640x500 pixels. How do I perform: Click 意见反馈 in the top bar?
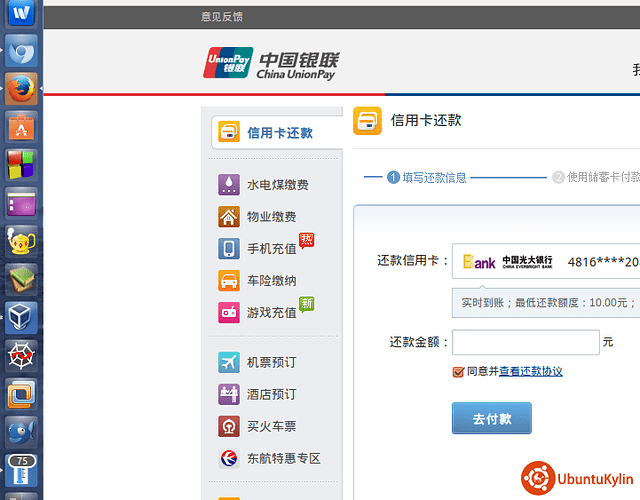pos(222,17)
